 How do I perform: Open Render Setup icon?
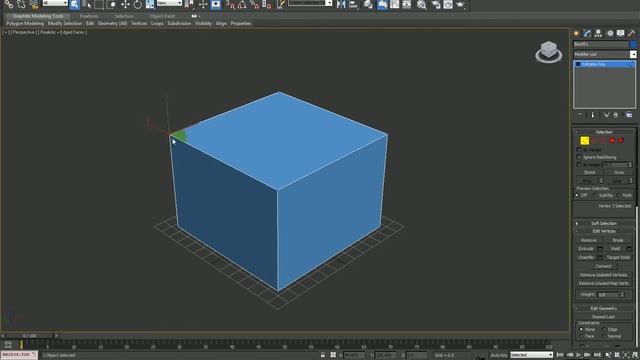pos(436,4)
